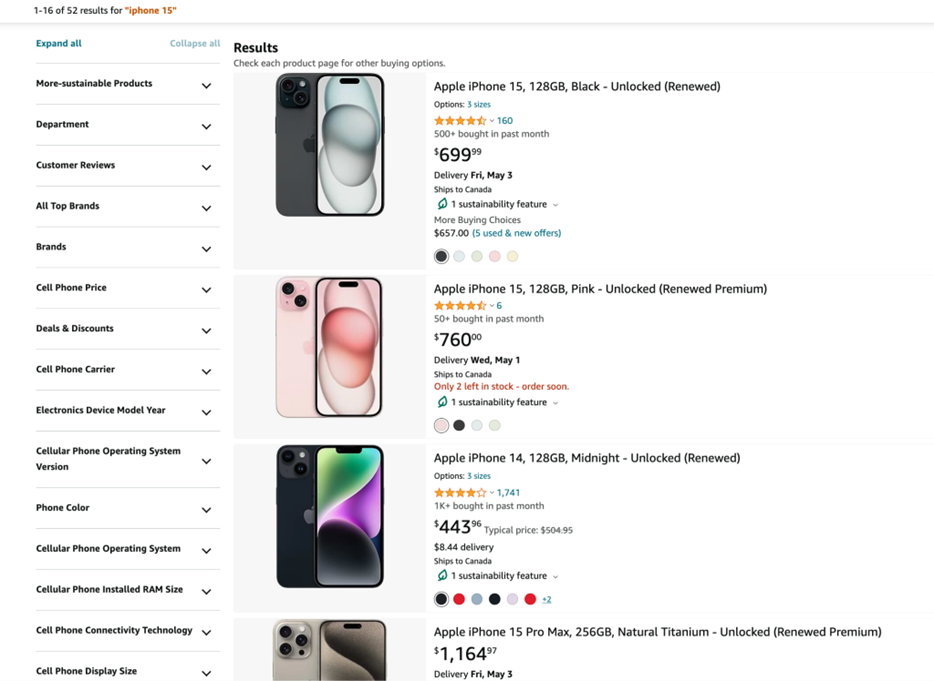Open star rating of iPhone 14 Midnight
Viewport: 934px width, 681px height.
(x=460, y=493)
